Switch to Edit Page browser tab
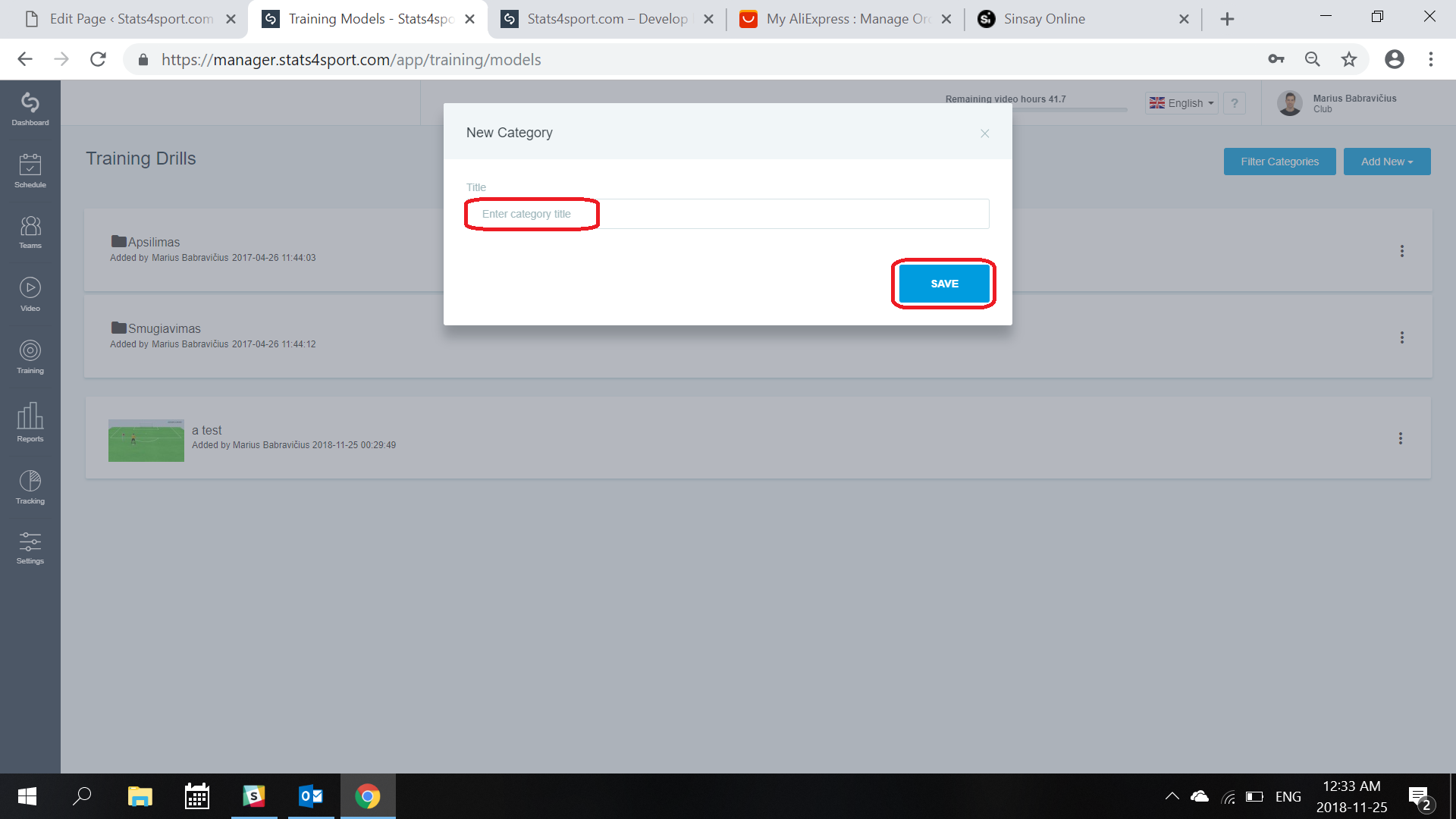Screen dimensions: 1456x819 130,19
